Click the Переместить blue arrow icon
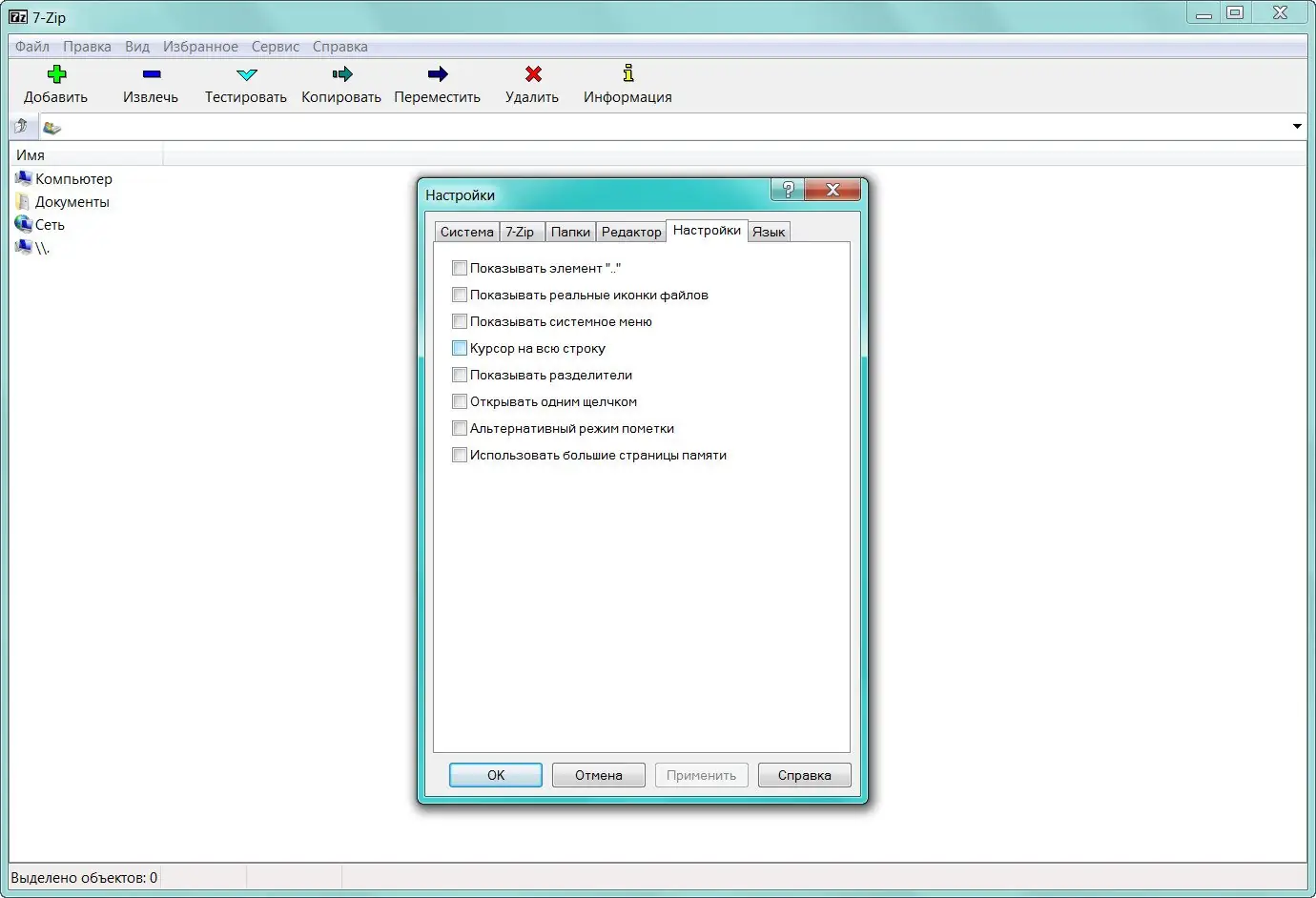The image size is (1316, 898). pos(438,74)
